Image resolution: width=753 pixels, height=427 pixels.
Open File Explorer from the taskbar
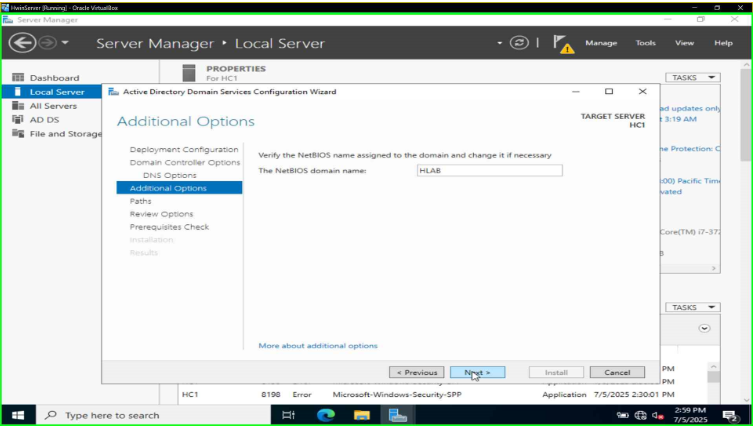(362, 415)
